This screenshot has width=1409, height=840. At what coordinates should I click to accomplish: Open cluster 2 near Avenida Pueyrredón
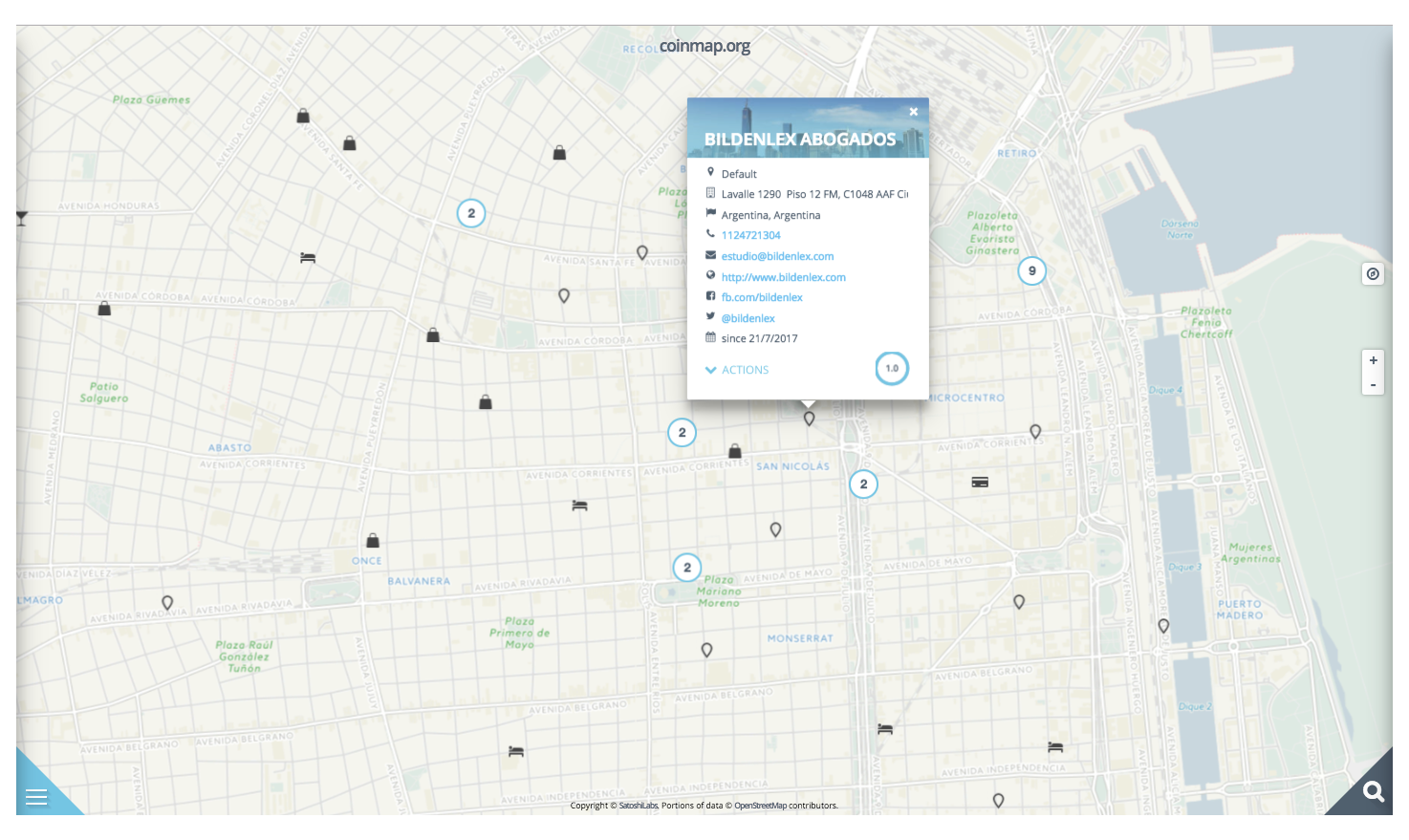tap(470, 213)
